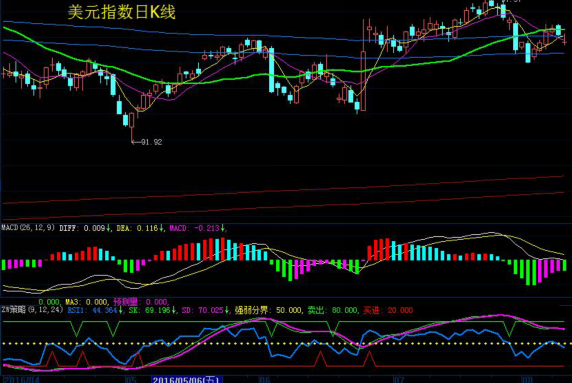Click the 强弱分界: 50.000 label
Viewport: 572px width, 383px height.
[x=268, y=310]
